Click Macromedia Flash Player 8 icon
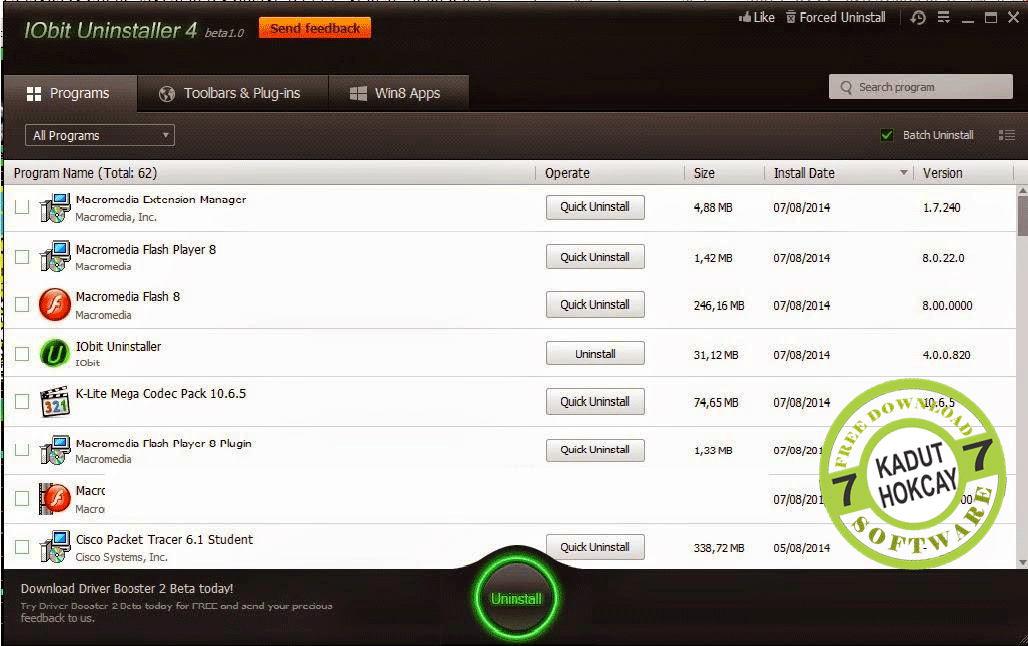Image resolution: width=1028 pixels, height=646 pixels. 54,256
